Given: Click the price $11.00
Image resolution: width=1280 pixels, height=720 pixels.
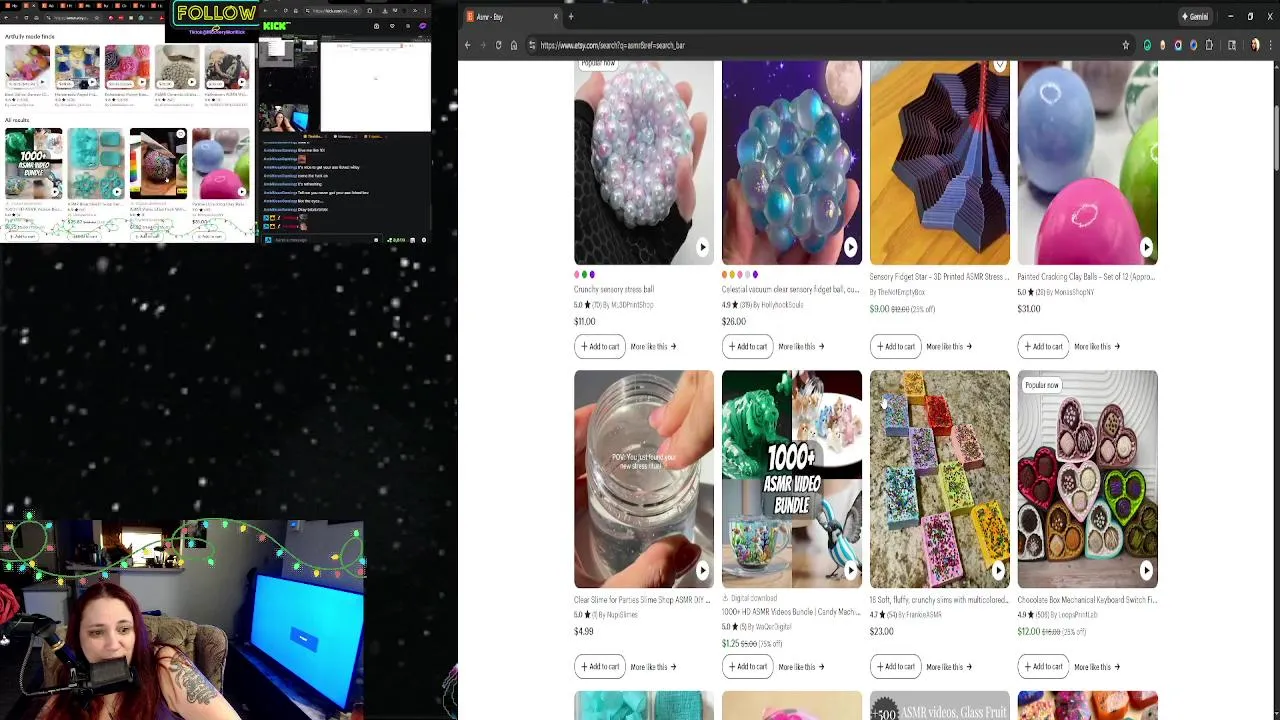Looking at the screenshot, I should coord(585,322).
